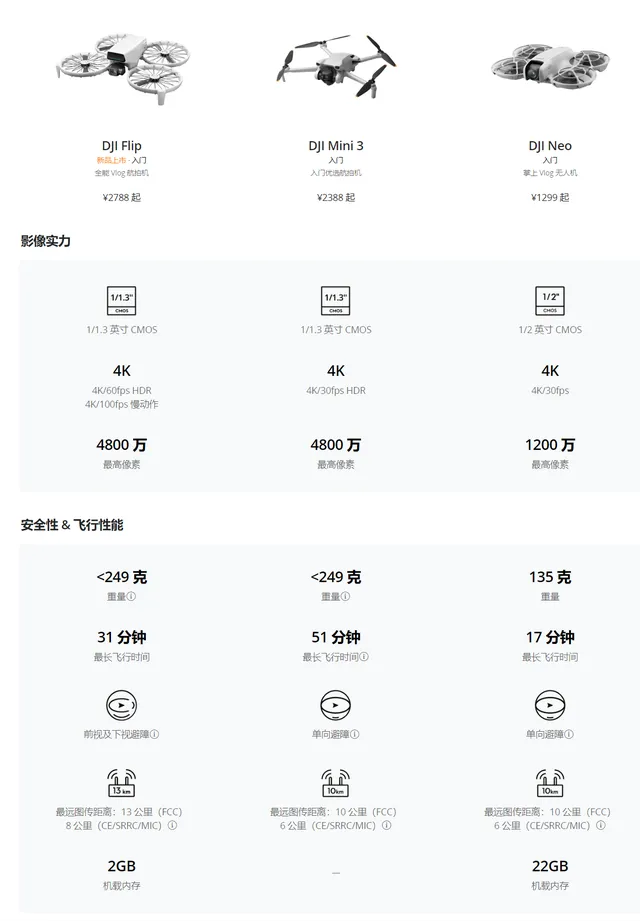Click DJI Flip's 1/1.3" CMOS sensor icon
Screen dimensions: 640x921
point(121,300)
